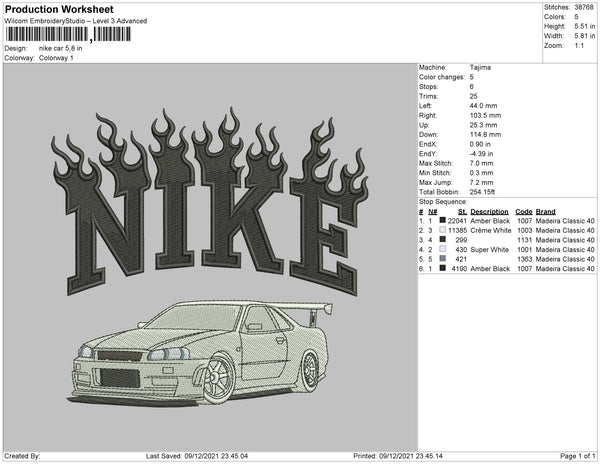Viewport: 600px width, 464px height.
Task: Click the EndY value '-4.39 in'
Action: 481,154
